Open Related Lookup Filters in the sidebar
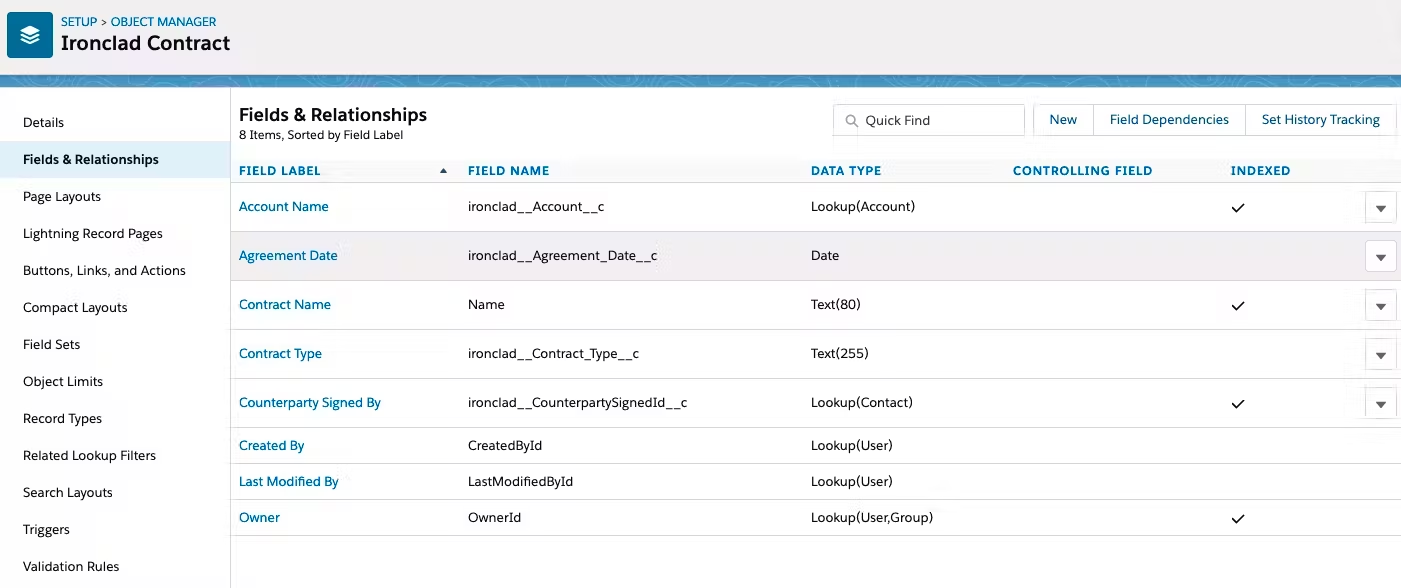Screen dimensions: 1401x588 tap(89, 455)
